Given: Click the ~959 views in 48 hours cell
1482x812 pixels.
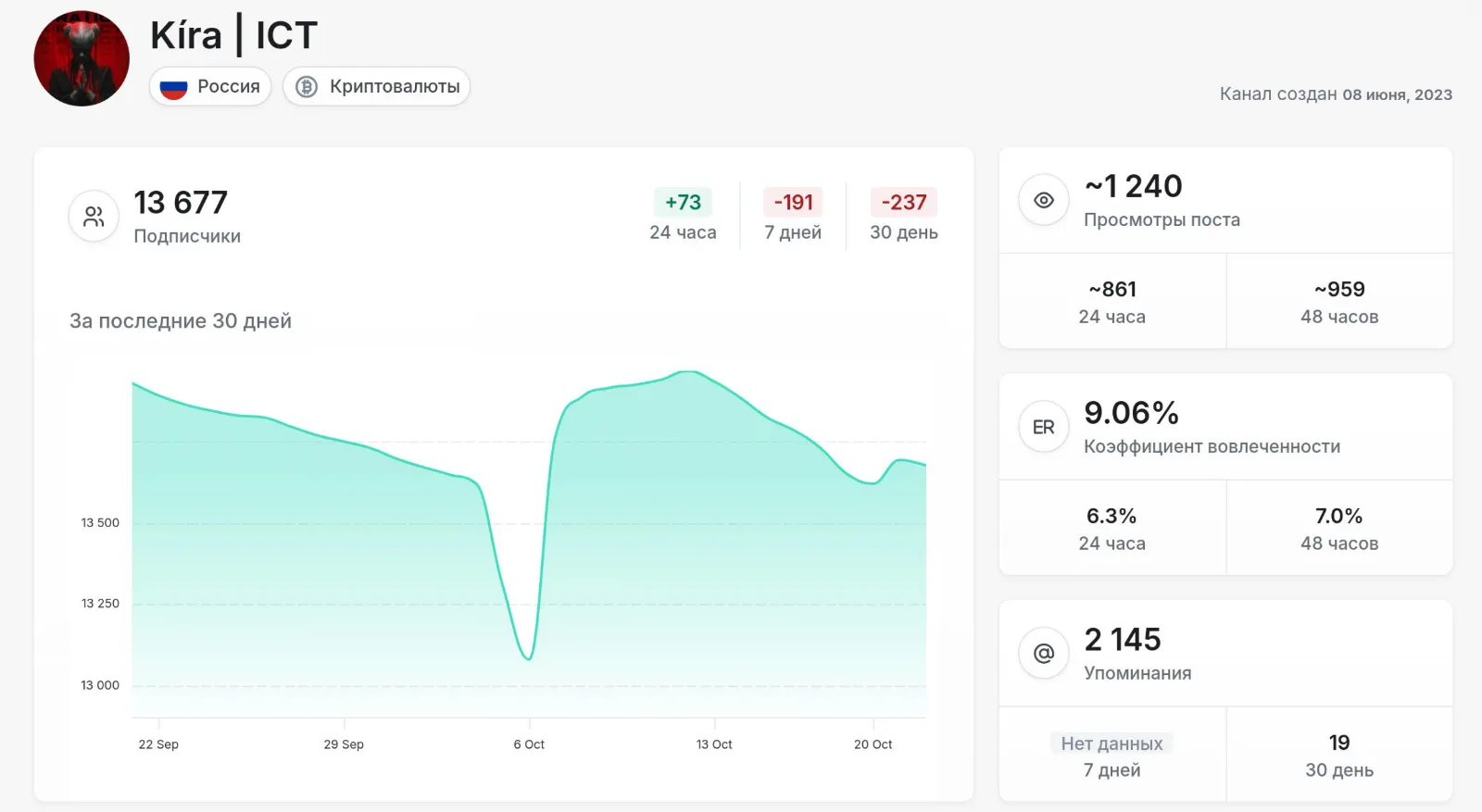Looking at the screenshot, I should [1339, 302].
